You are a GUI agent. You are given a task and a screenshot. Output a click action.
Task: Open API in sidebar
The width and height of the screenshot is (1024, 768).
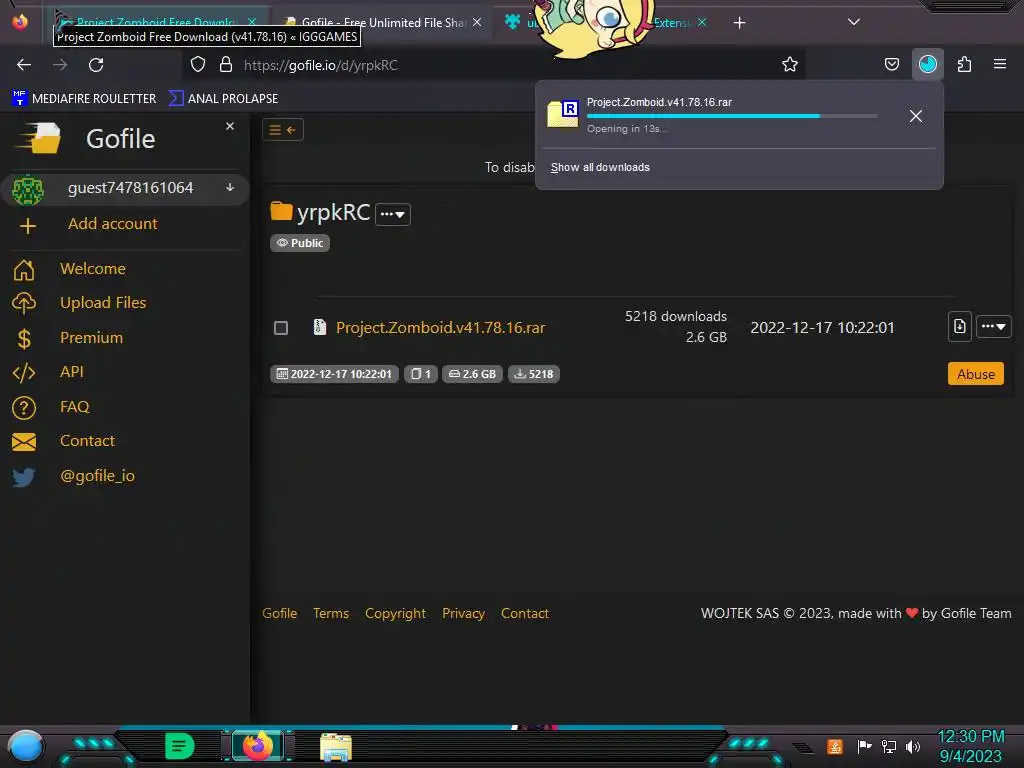pos(72,372)
